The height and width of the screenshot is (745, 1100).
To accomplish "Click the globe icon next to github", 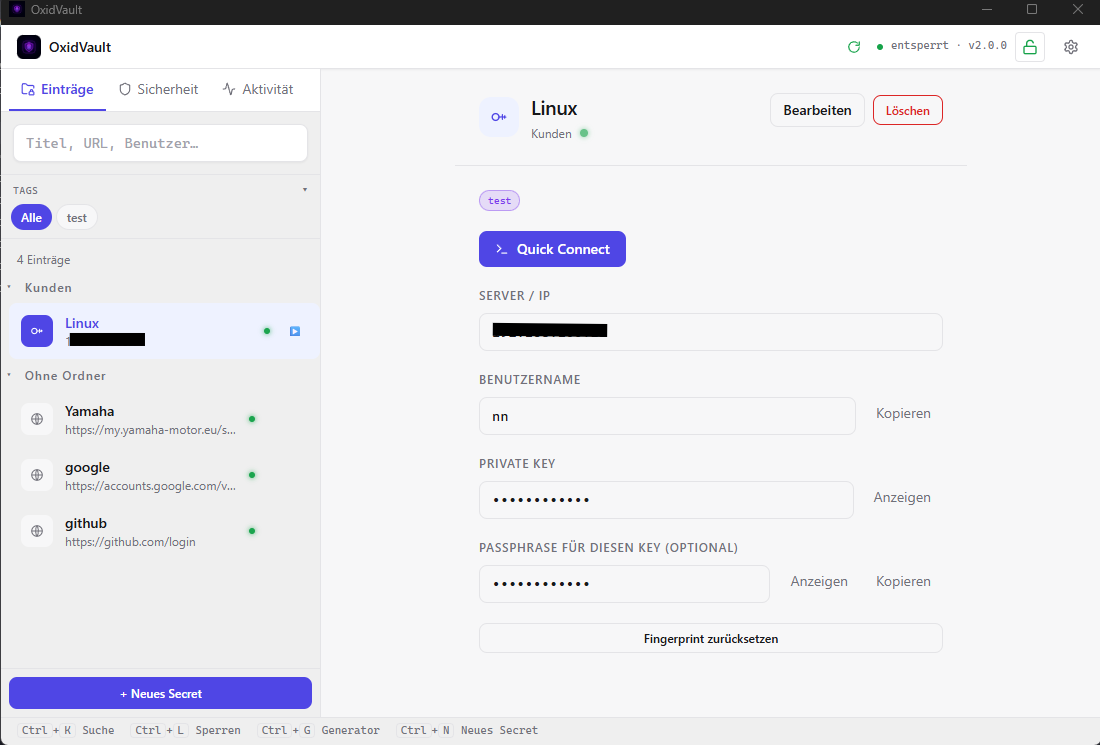I will [37, 531].
